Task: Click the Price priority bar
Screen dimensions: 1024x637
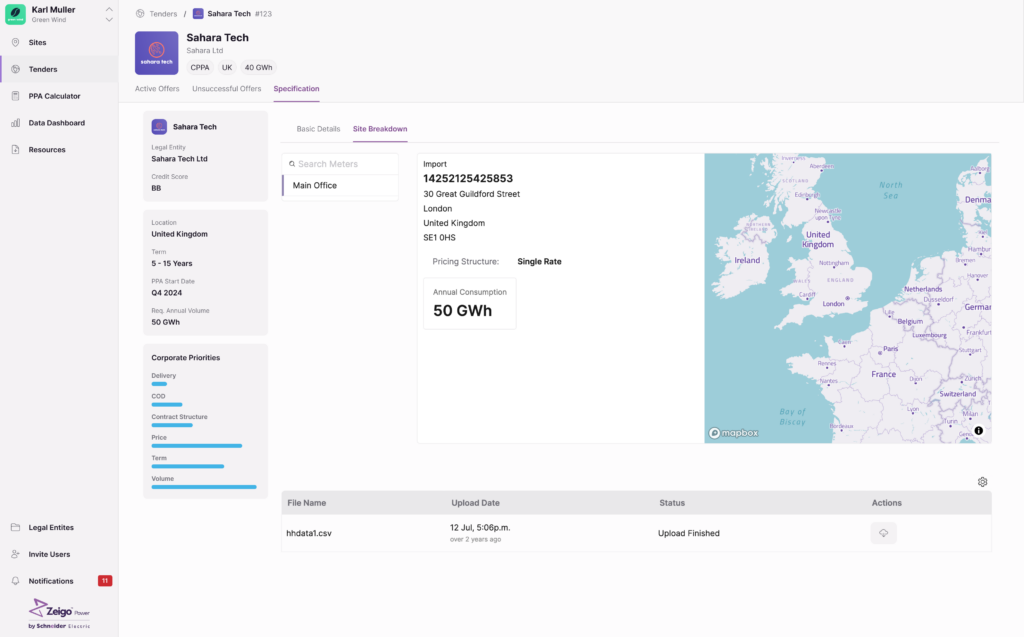Action: [x=197, y=446]
